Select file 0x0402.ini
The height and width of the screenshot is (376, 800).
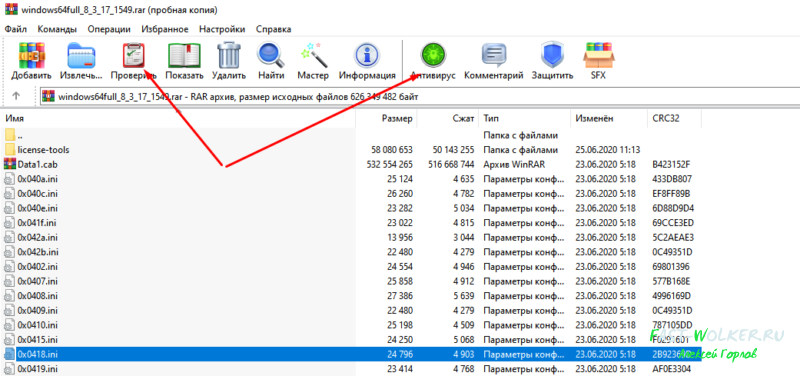pyautogui.click(x=37, y=266)
